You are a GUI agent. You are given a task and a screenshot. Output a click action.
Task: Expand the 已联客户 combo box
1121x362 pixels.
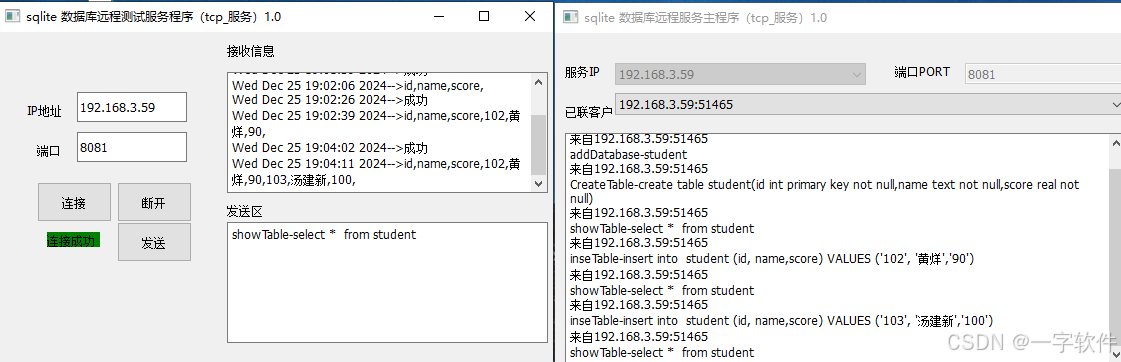pos(867,105)
